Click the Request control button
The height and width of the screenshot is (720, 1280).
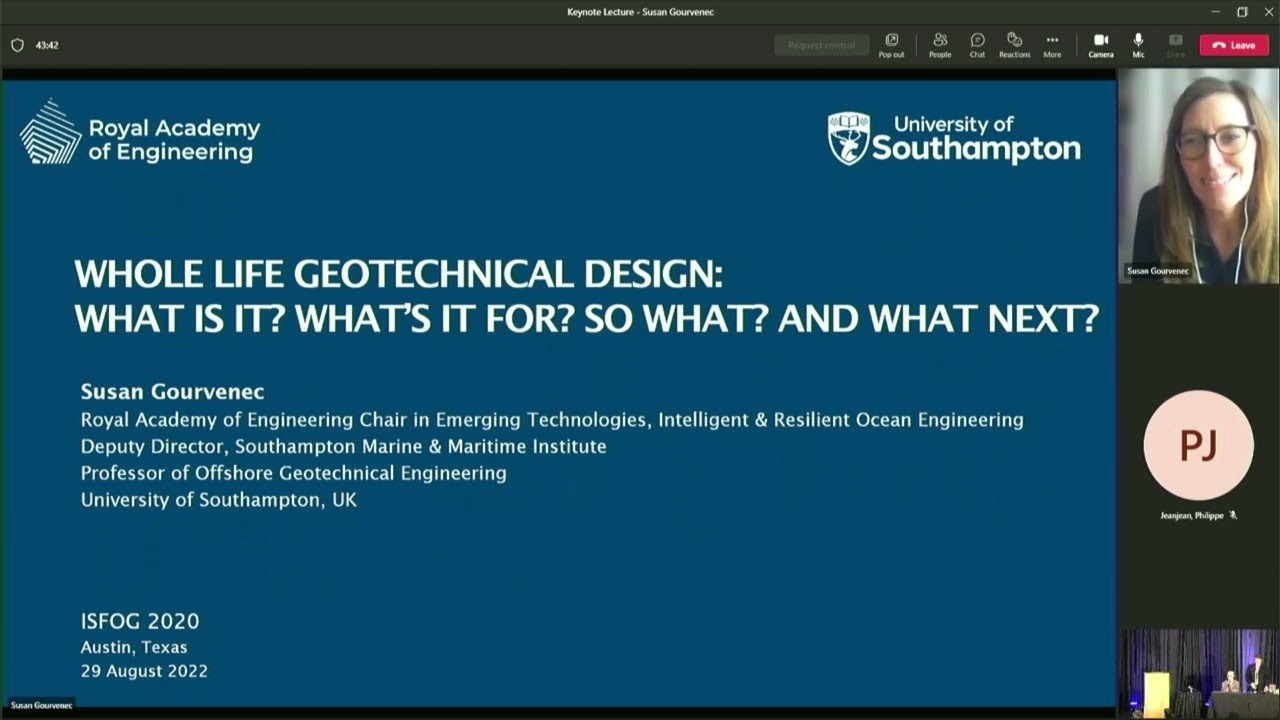(821, 45)
